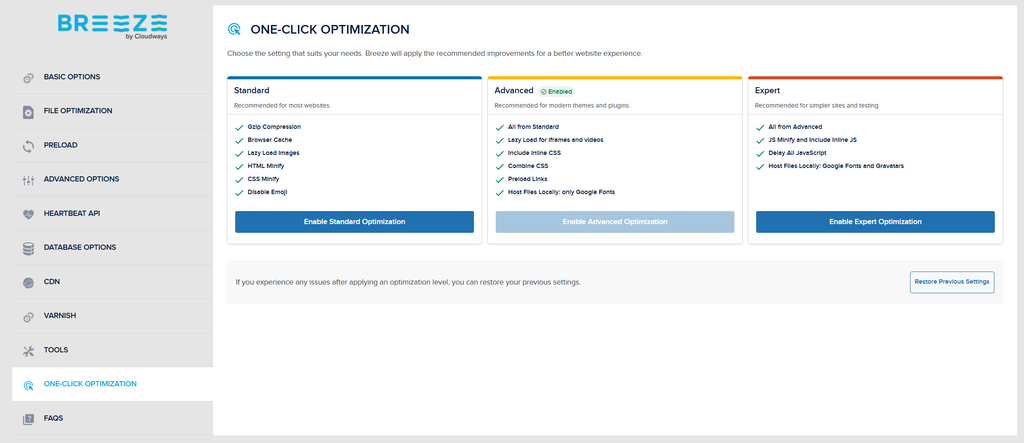Click the Browser Cache feature text
Screen dimensions: 1024x443
pyautogui.click(x=270, y=140)
